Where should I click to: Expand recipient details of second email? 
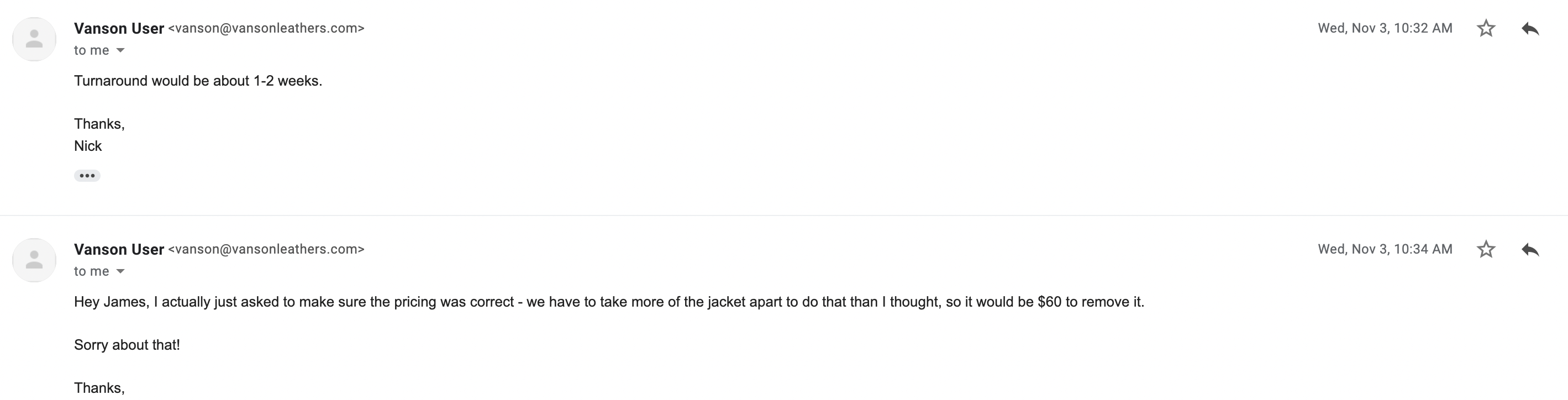[x=120, y=271]
